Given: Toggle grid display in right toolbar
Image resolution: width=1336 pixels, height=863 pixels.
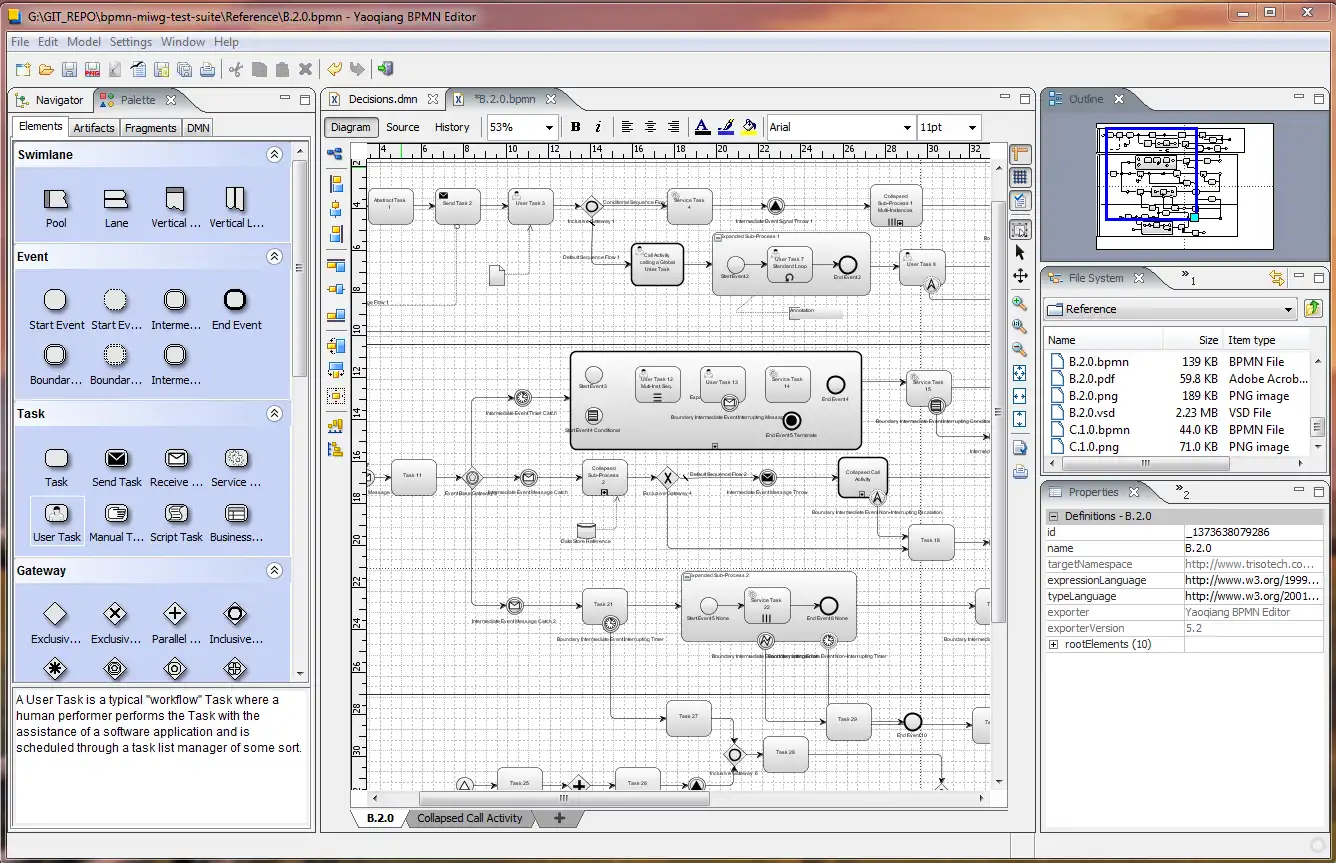Looking at the screenshot, I should pos(1020,177).
